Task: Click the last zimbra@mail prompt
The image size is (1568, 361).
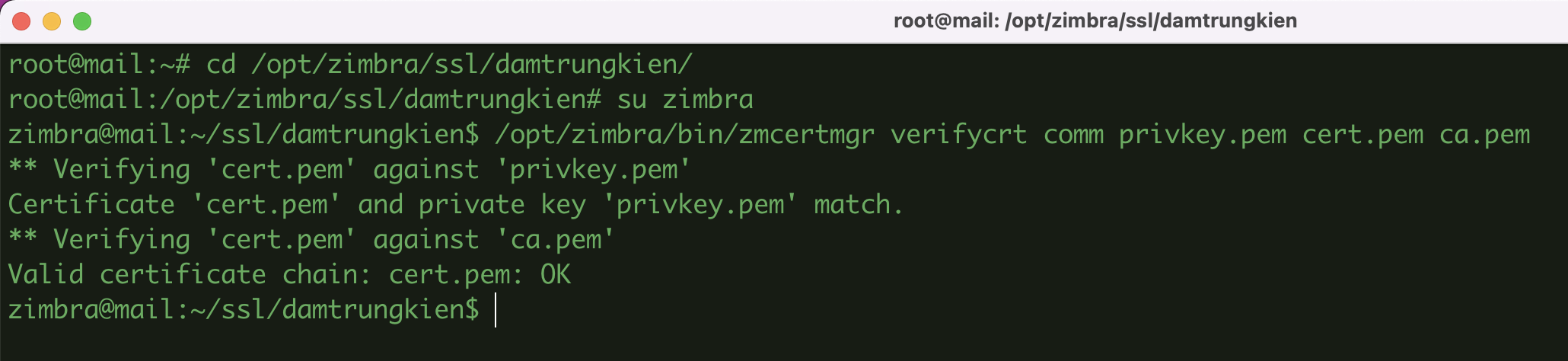Action: tap(244, 310)
